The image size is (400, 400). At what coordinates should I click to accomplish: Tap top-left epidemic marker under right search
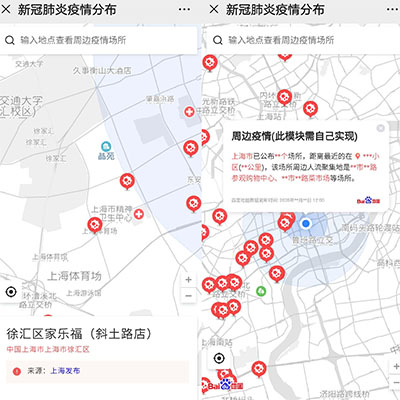tap(210, 63)
